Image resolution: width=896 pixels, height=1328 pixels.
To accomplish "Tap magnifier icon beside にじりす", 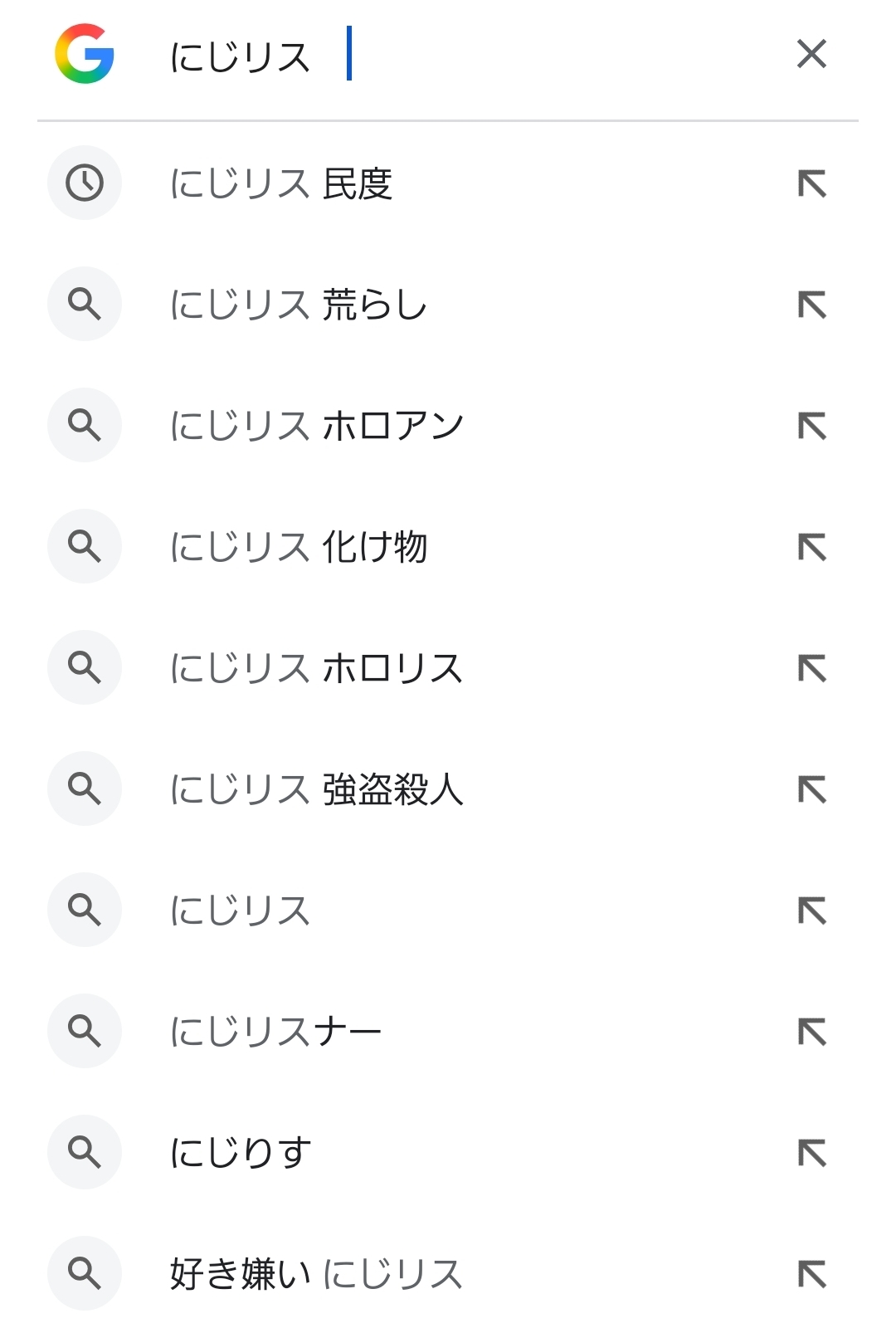I will click(85, 1152).
